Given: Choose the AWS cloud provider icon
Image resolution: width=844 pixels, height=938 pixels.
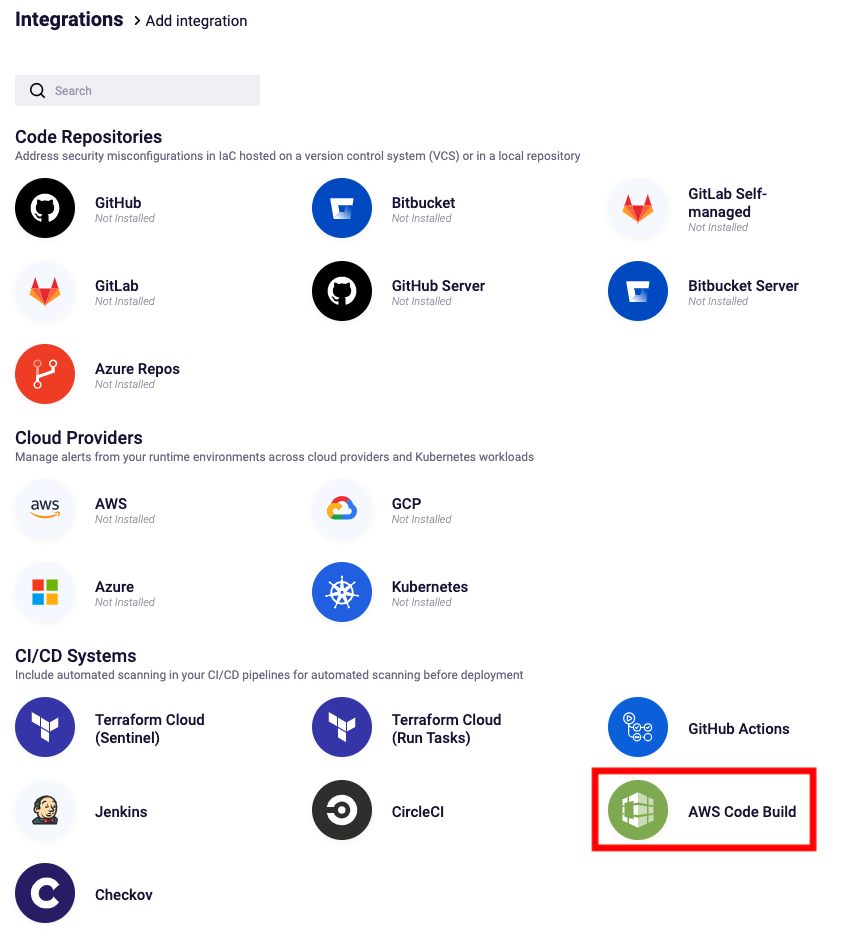Looking at the screenshot, I should click(45, 509).
